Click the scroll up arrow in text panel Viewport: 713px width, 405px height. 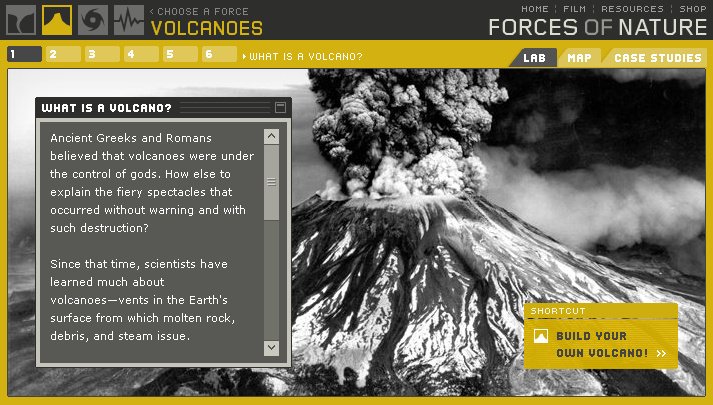pyautogui.click(x=271, y=136)
